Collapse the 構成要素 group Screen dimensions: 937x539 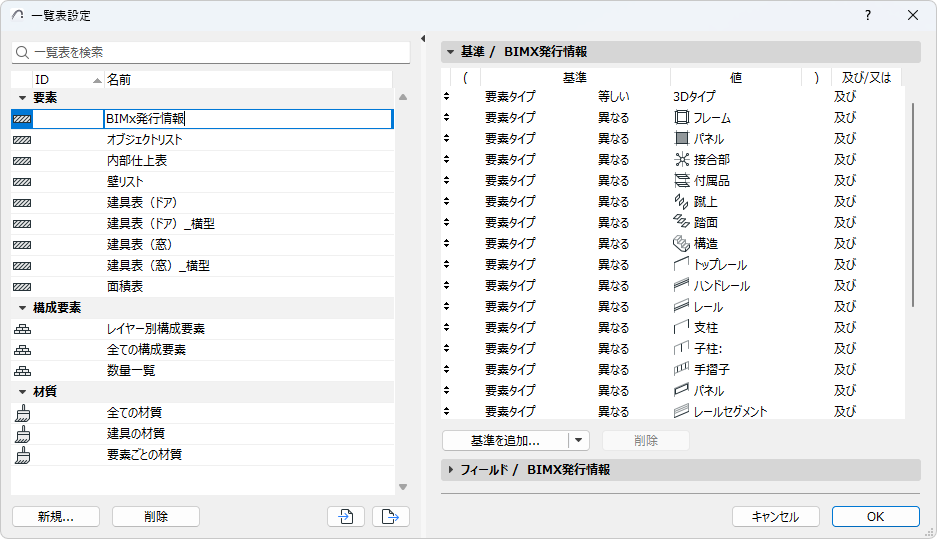[x=22, y=308]
